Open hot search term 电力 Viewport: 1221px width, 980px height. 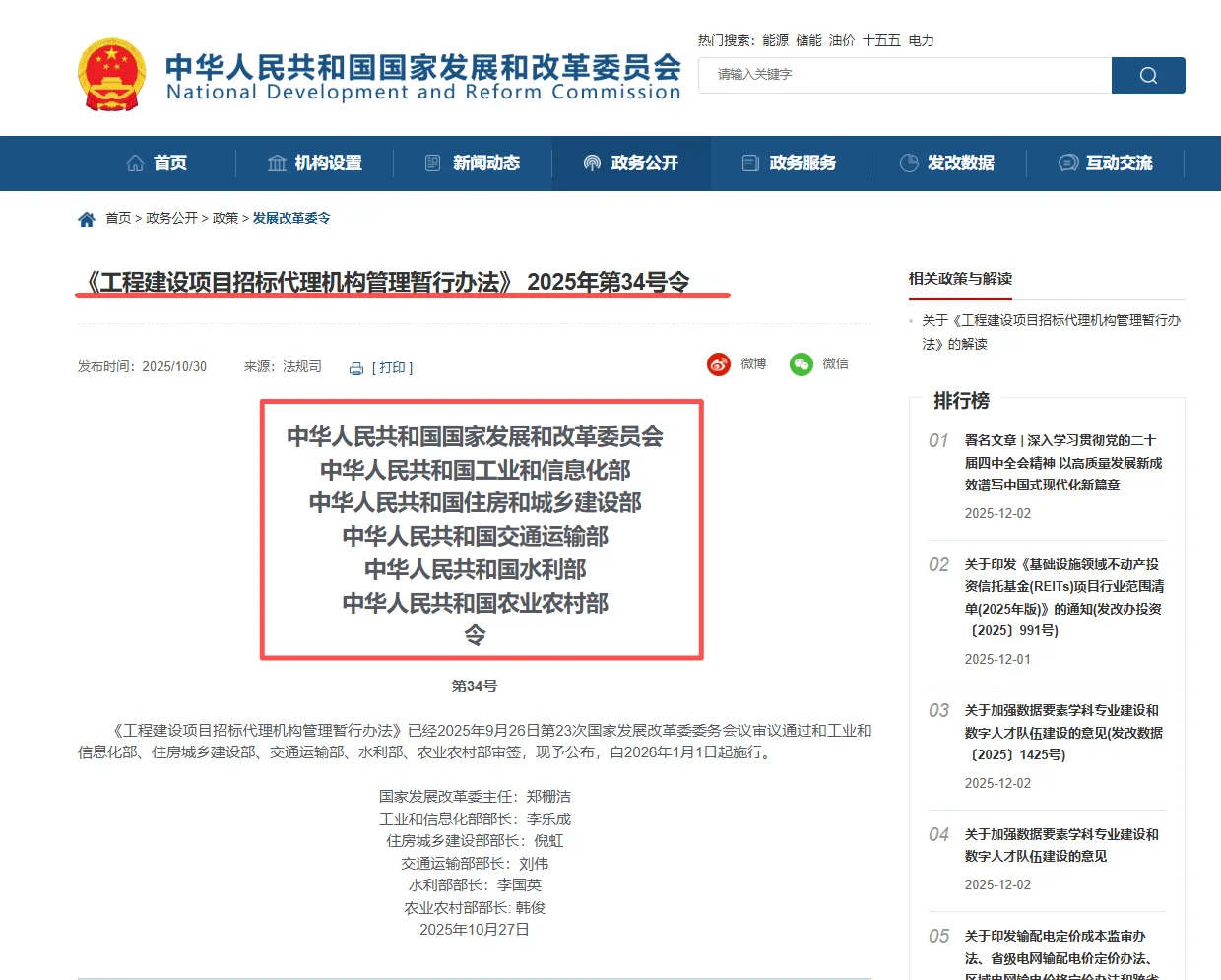920,40
